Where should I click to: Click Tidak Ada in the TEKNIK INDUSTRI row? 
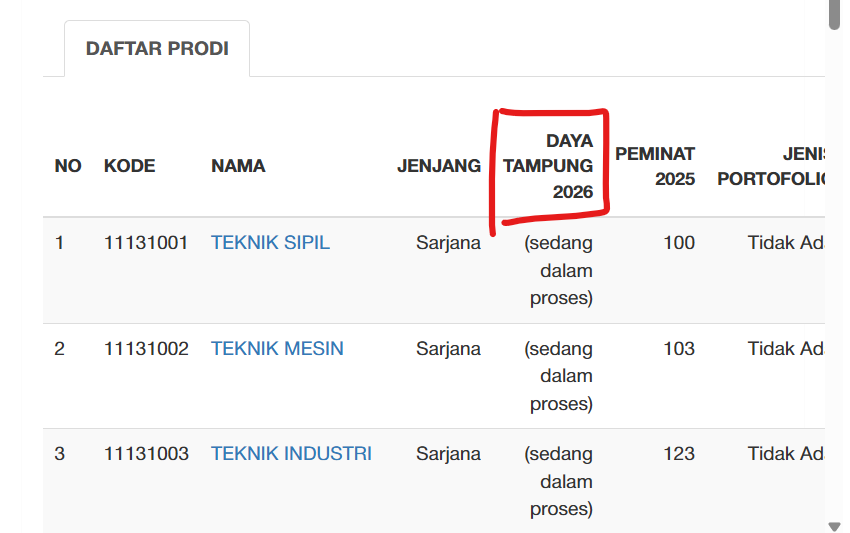[786, 453]
